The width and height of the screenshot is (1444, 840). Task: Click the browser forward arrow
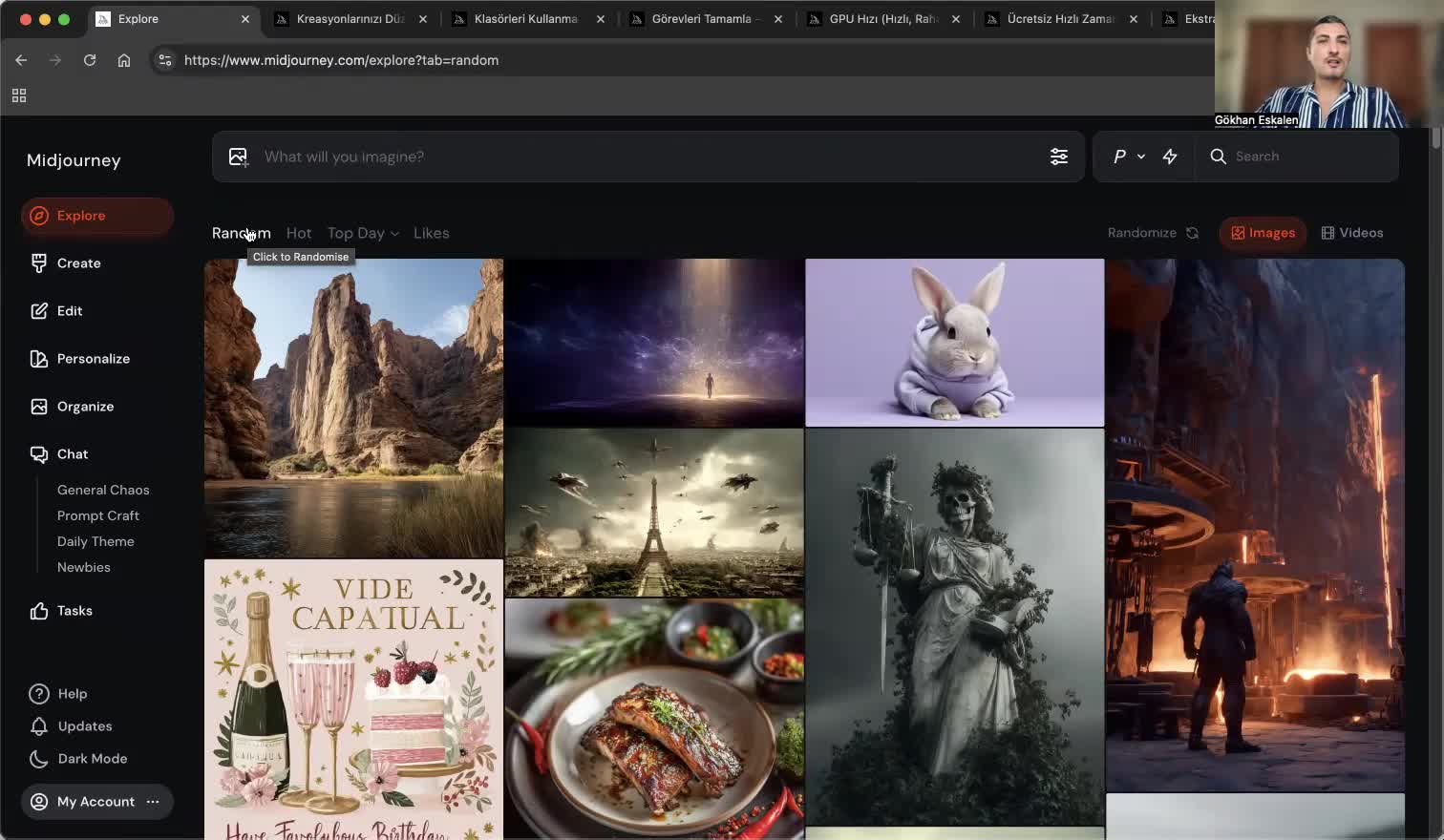(x=55, y=60)
